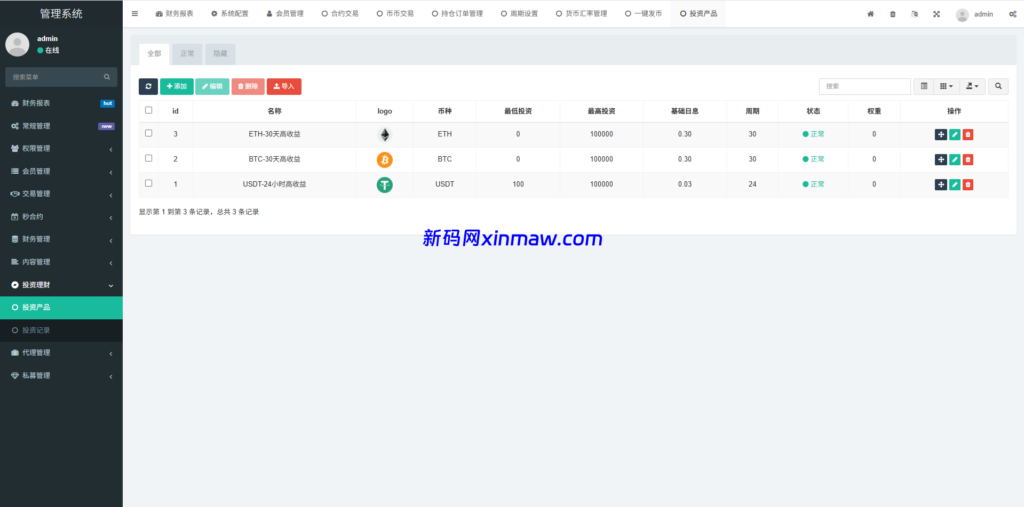Open the export data dropdown
Screen dimensions: 1024x507
tap(972, 86)
